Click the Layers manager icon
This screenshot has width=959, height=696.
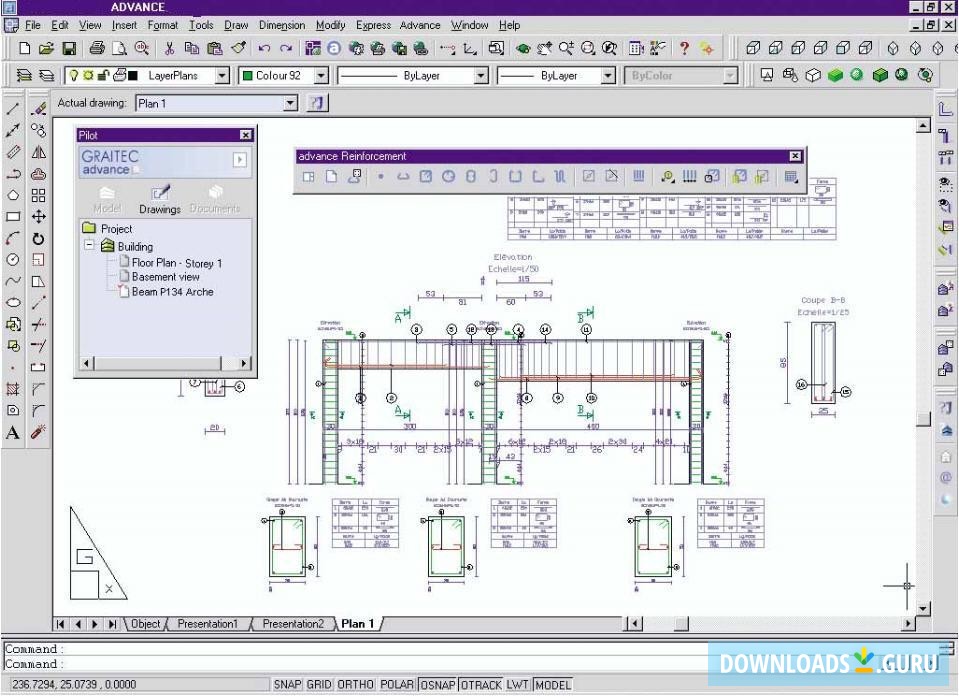(x=24, y=76)
